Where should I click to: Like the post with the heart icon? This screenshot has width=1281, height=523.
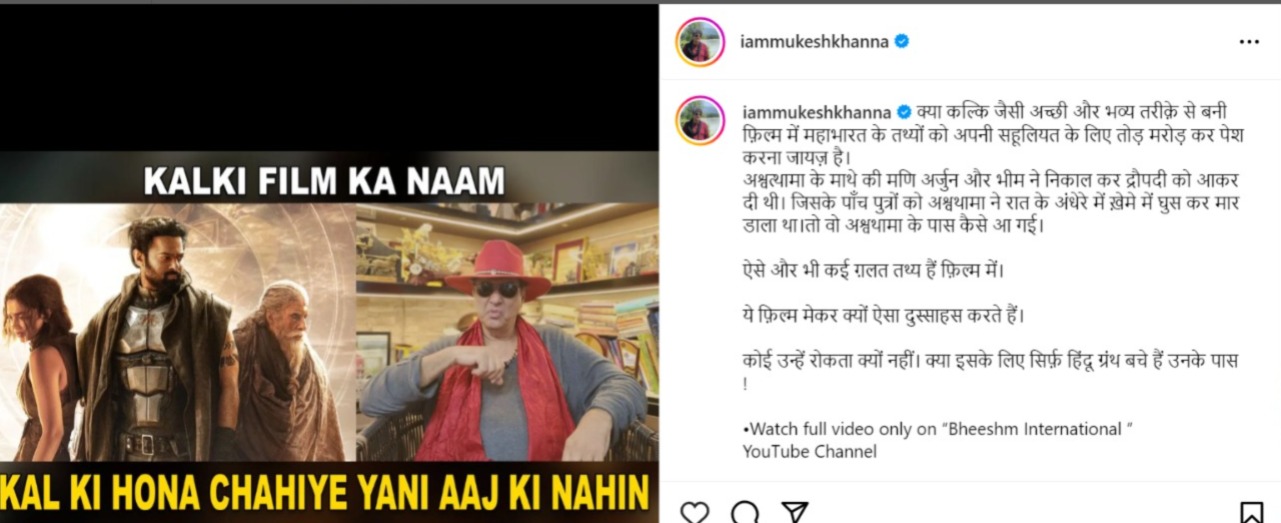(694, 513)
